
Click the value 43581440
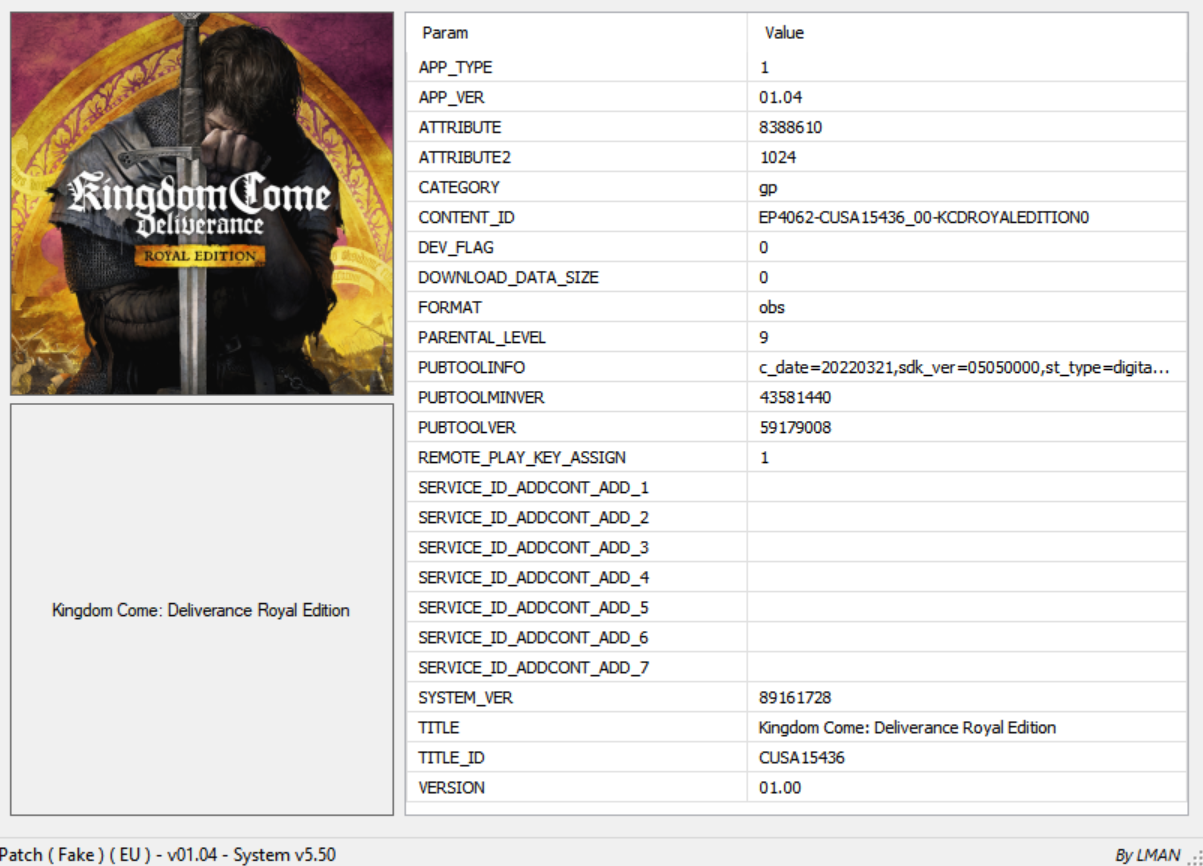point(795,397)
